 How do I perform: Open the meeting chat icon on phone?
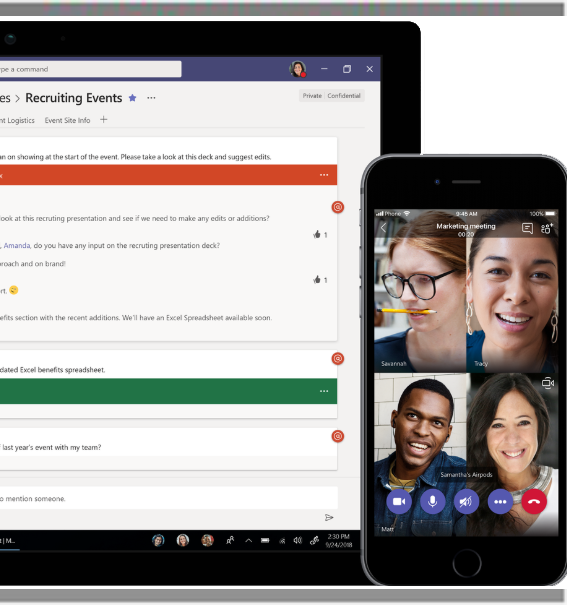coord(527,228)
